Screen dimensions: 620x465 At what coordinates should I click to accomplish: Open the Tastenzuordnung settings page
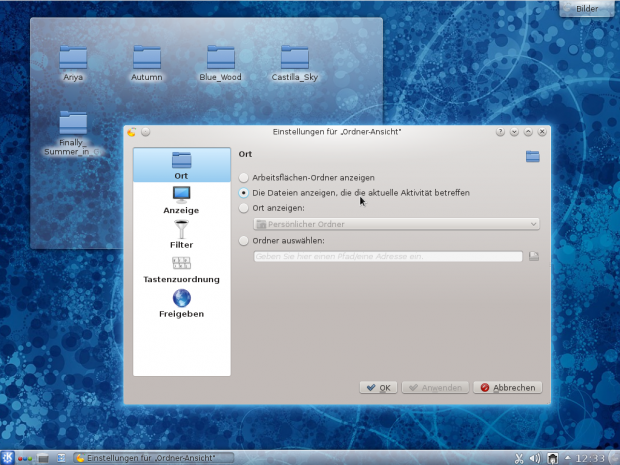click(x=181, y=269)
